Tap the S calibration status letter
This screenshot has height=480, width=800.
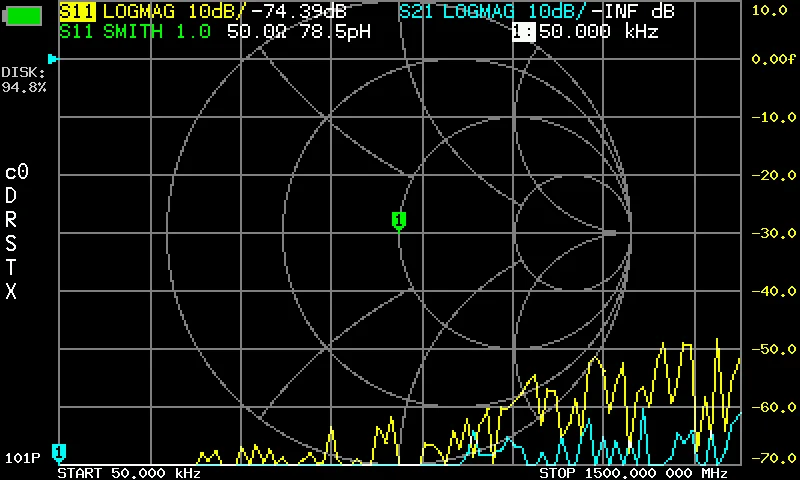(11, 244)
